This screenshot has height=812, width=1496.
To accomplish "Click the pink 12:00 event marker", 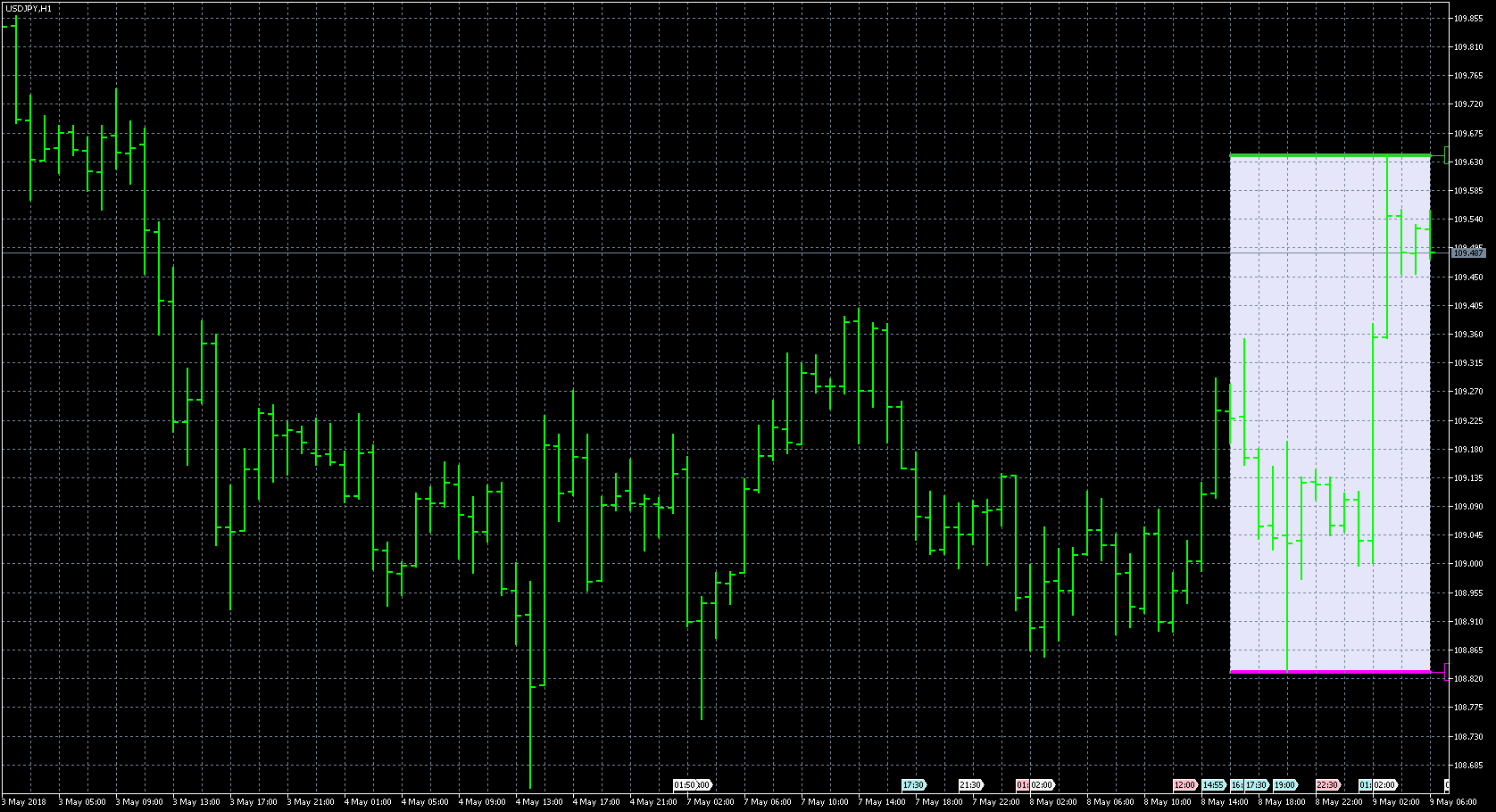I will [x=1185, y=785].
